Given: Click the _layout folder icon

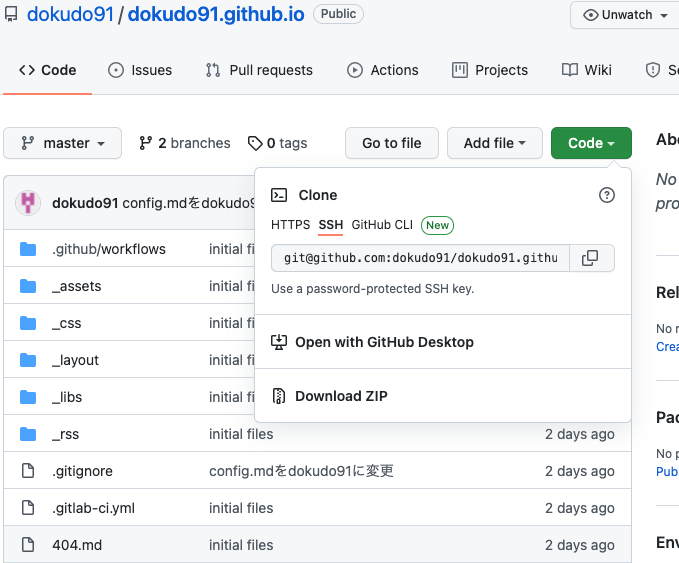Looking at the screenshot, I should (x=28, y=360).
